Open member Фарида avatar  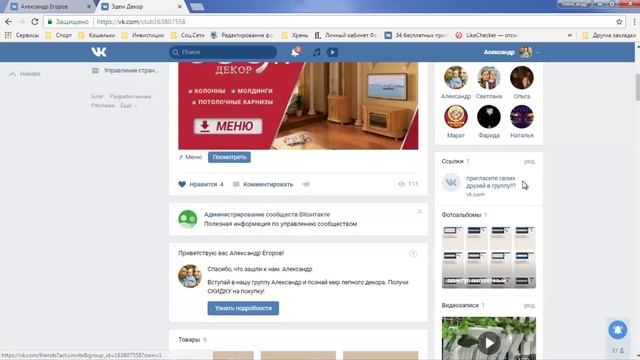tap(489, 117)
